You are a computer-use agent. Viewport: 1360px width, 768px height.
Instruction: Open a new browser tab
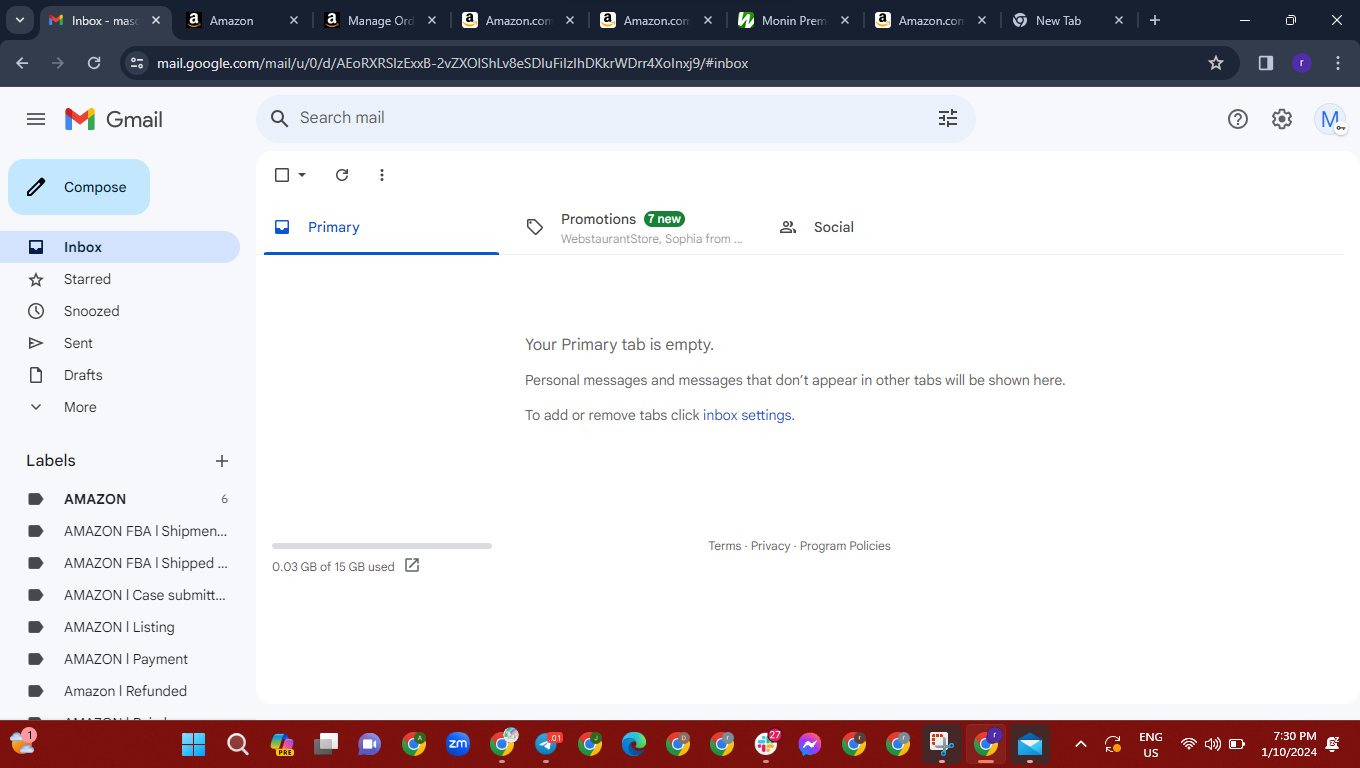coord(1155,20)
